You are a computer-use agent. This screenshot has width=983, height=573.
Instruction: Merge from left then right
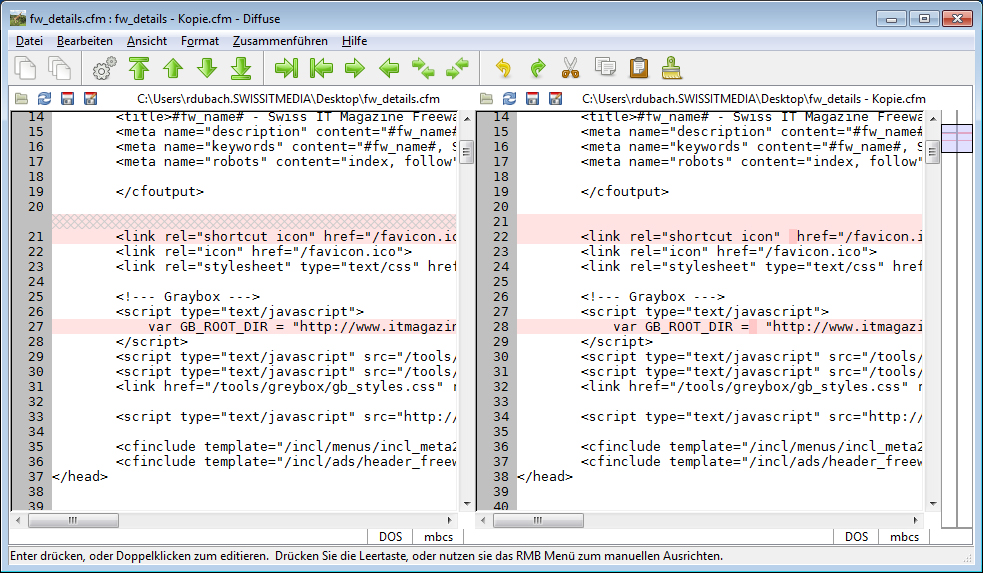pyautogui.click(x=423, y=68)
